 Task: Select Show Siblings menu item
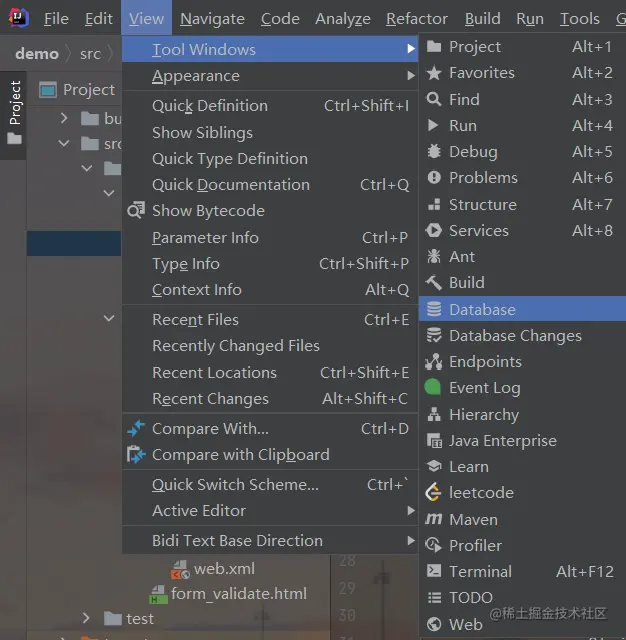tap(270, 132)
